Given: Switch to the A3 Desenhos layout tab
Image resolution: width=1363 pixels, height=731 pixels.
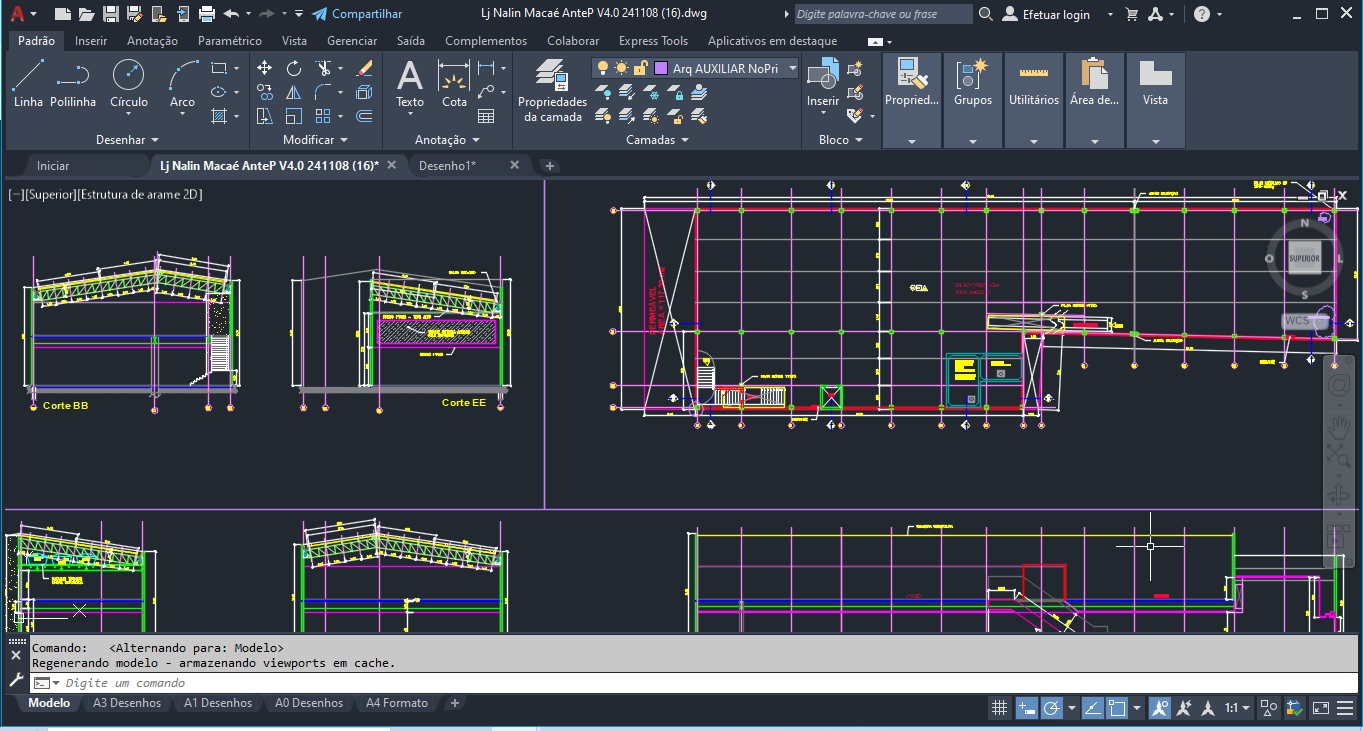Looking at the screenshot, I should (x=126, y=703).
